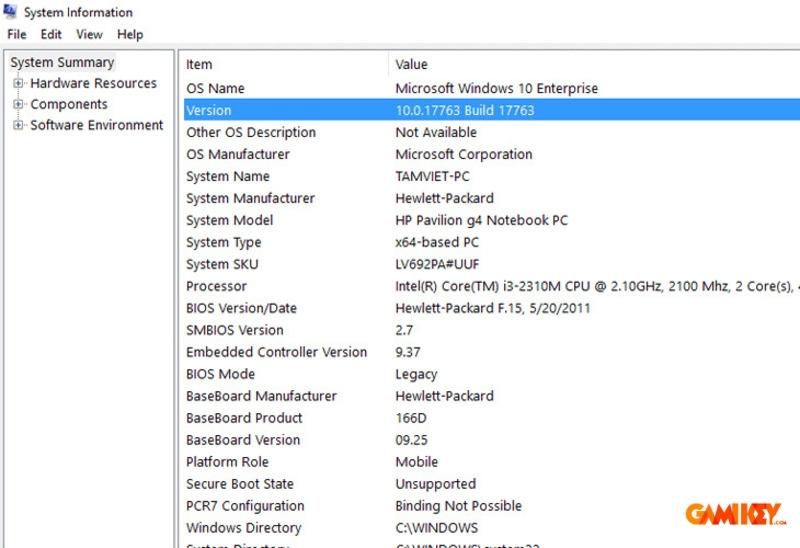Click the x64-based PC value

pyautogui.click(x=437, y=242)
